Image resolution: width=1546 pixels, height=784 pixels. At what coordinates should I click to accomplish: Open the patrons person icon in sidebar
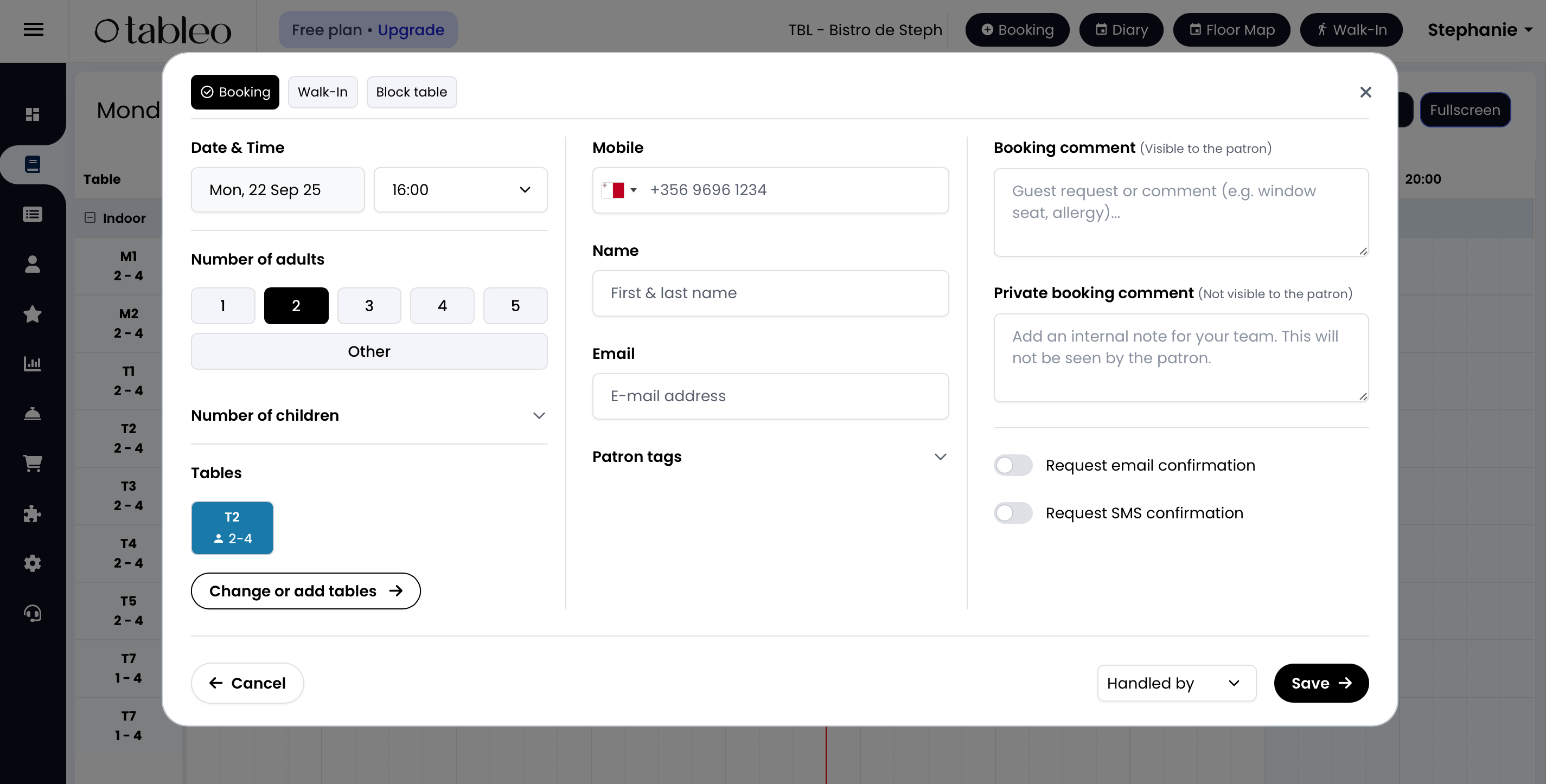click(33, 264)
